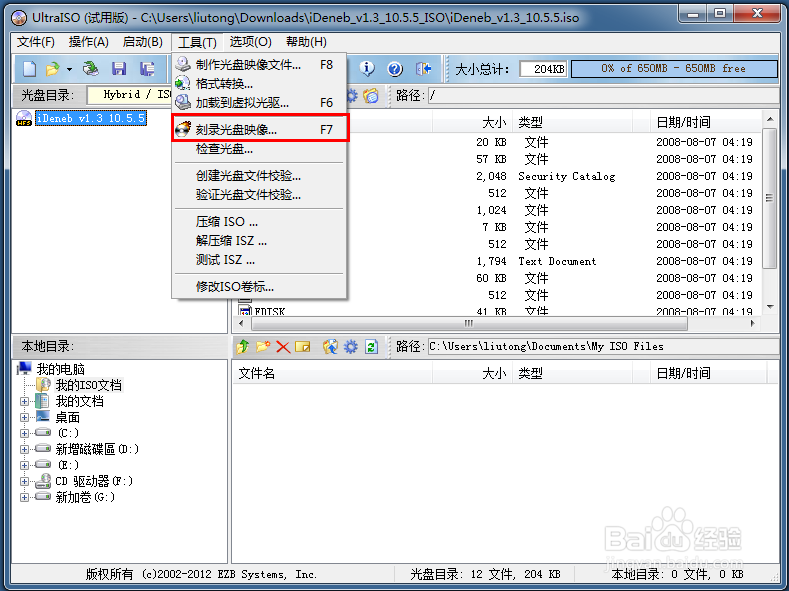Viewport: 789px width, 591px height.
Task: Click the local 路径 path field
Action: click(x=603, y=347)
